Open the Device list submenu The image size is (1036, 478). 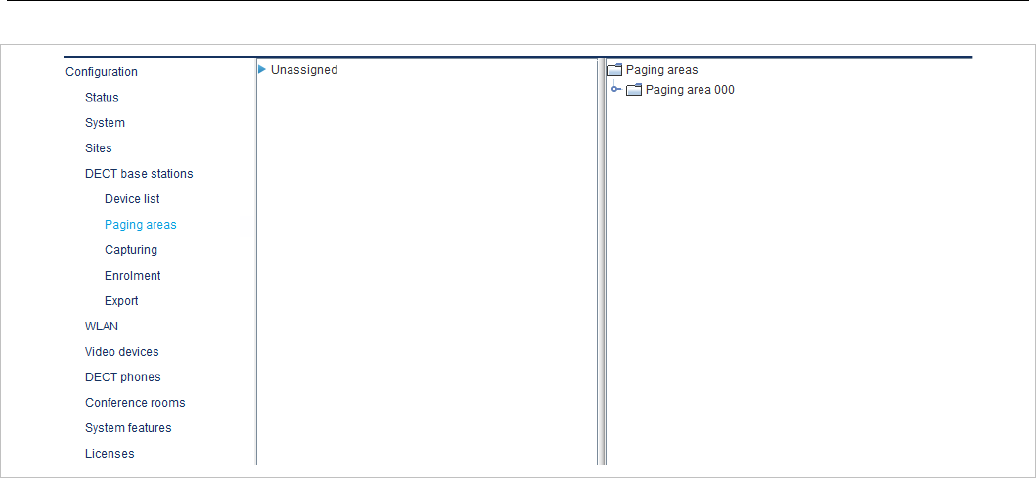(x=132, y=199)
